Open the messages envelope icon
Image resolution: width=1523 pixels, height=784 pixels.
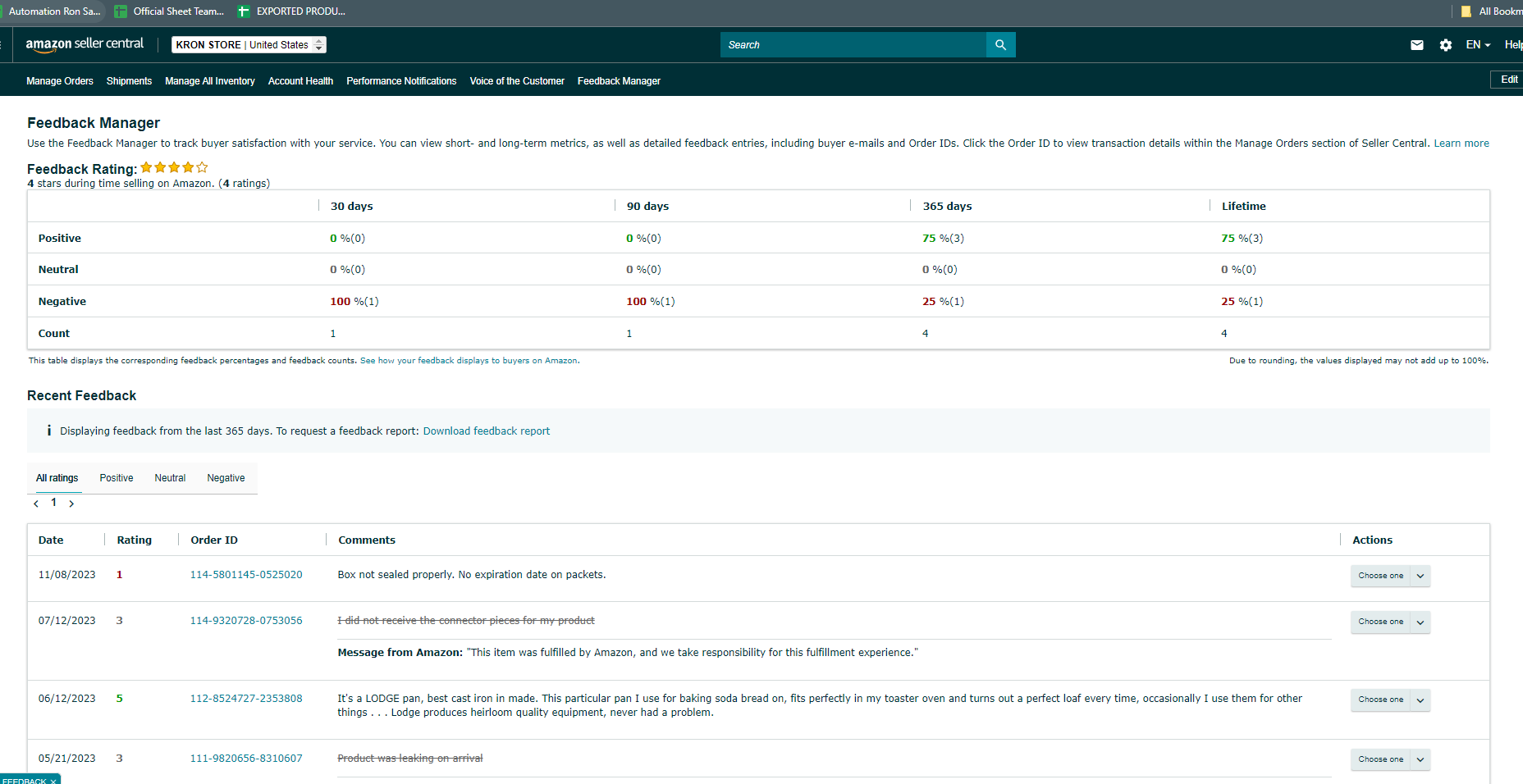[1417, 45]
